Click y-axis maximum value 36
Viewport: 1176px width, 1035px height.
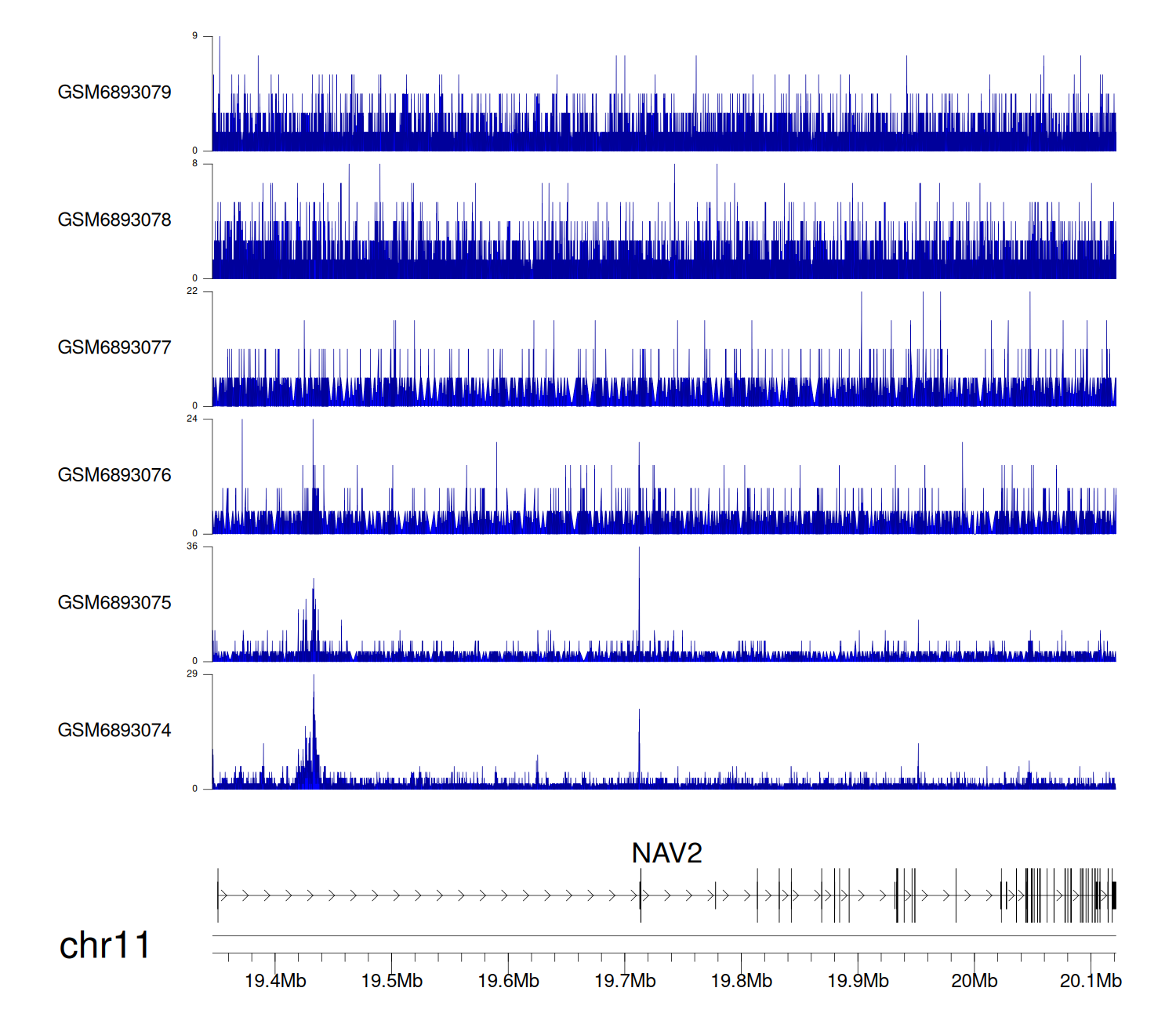(x=192, y=547)
